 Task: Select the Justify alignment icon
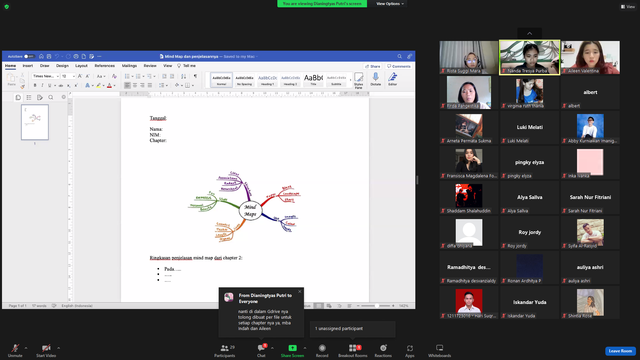150,85
